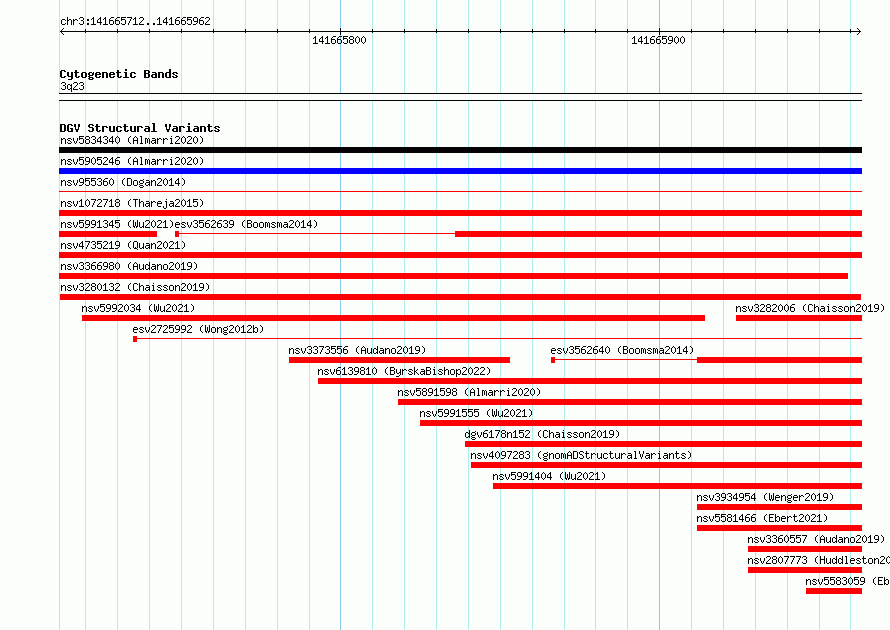Open the nsv6139810 (ByrskaBishop2022) variant
The height and width of the screenshot is (630, 890).
[x=404, y=371]
